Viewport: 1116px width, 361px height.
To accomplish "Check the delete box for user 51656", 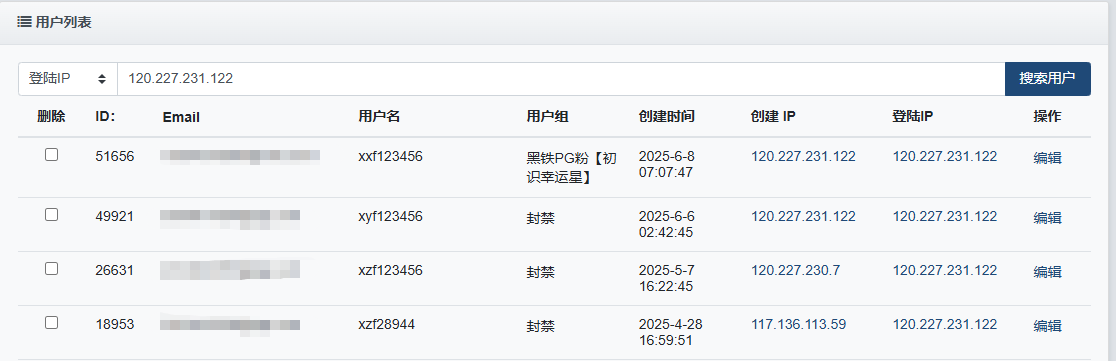I will tap(51, 155).
